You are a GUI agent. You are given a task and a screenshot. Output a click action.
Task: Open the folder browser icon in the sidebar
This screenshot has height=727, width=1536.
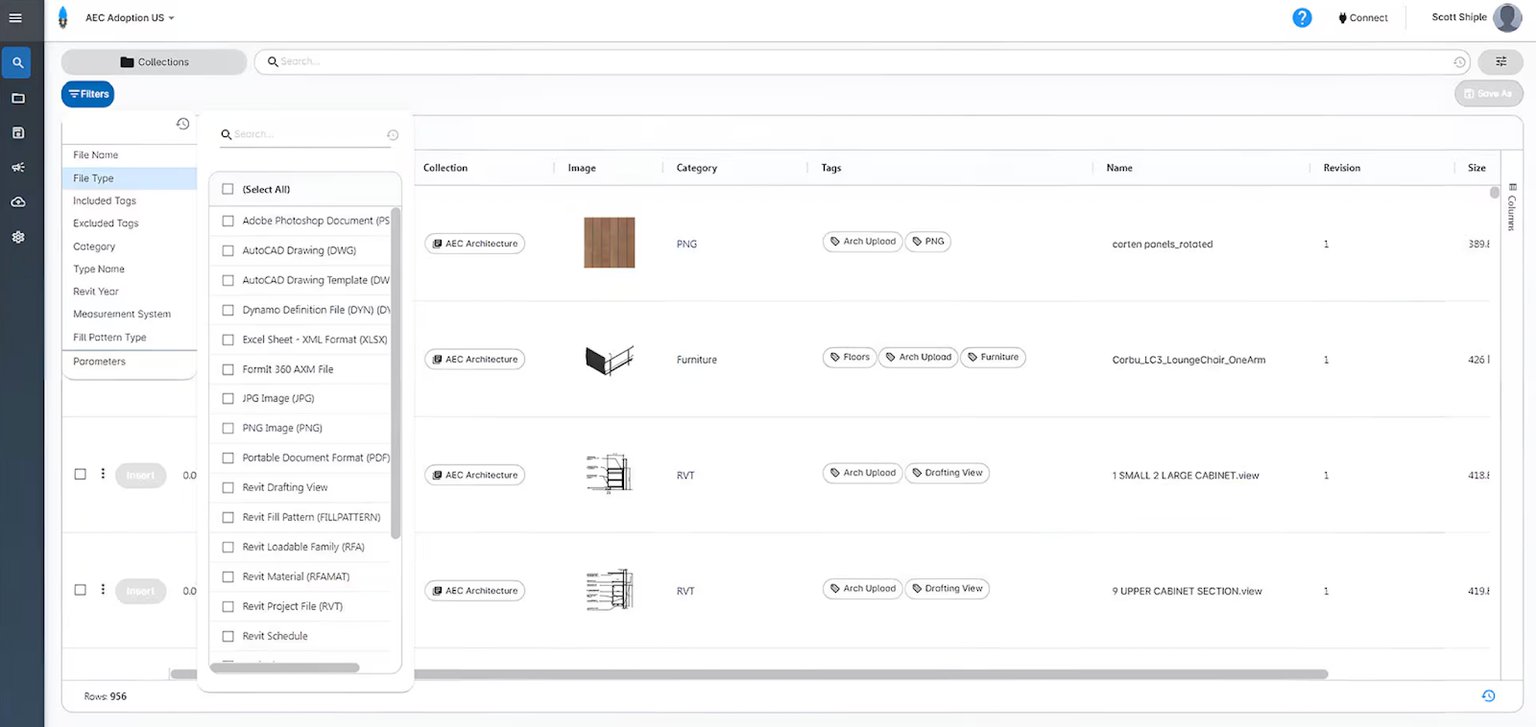point(16,97)
